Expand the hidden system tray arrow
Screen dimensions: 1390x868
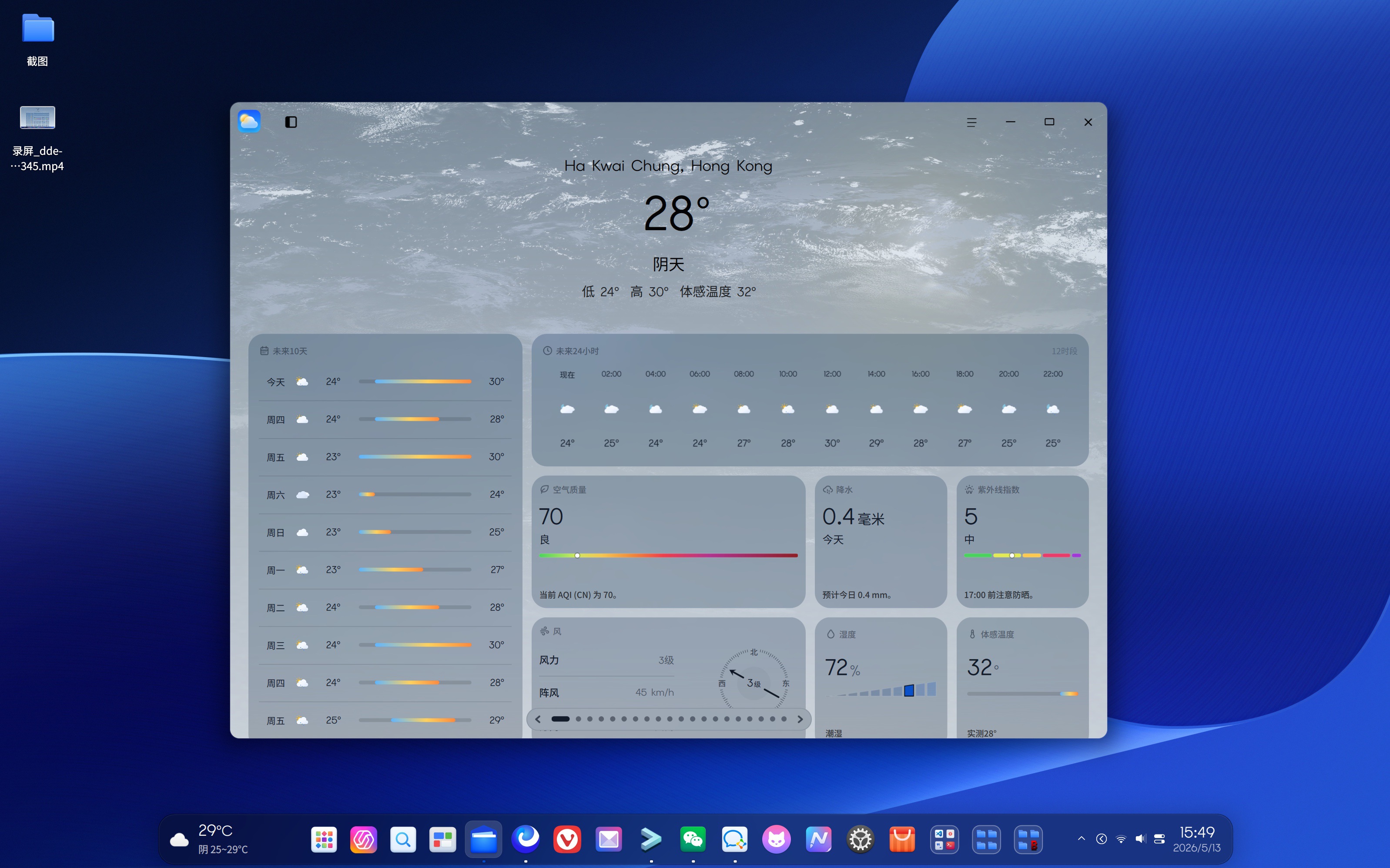click(x=1081, y=839)
